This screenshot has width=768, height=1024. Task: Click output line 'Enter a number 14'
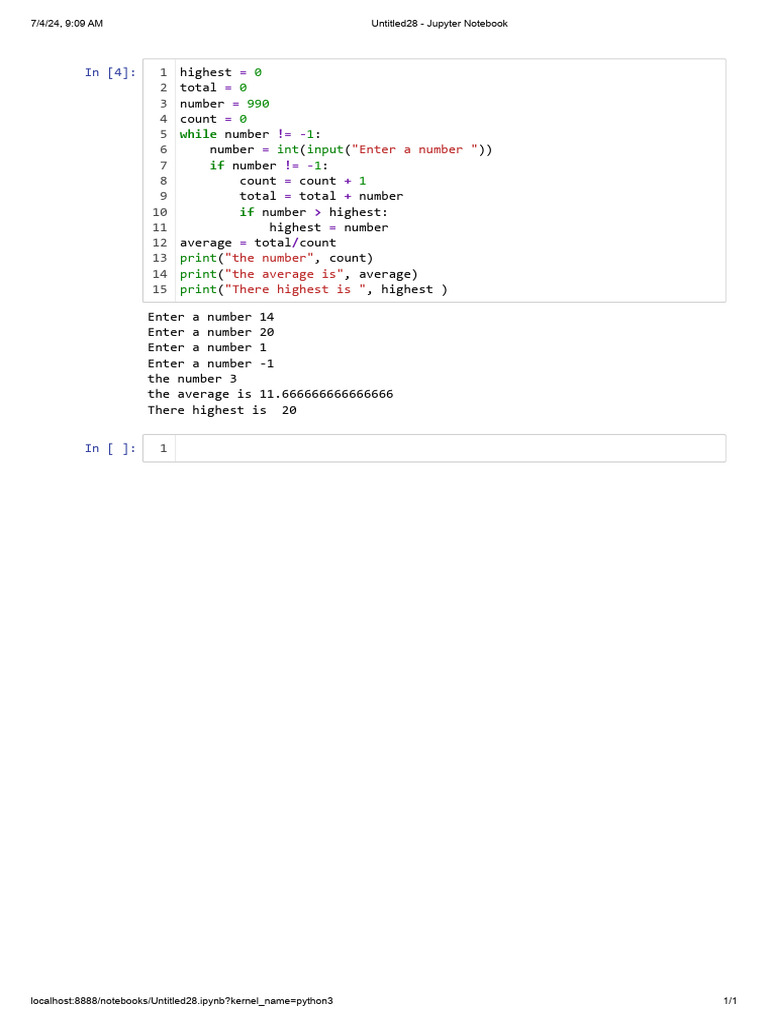[x=211, y=317]
